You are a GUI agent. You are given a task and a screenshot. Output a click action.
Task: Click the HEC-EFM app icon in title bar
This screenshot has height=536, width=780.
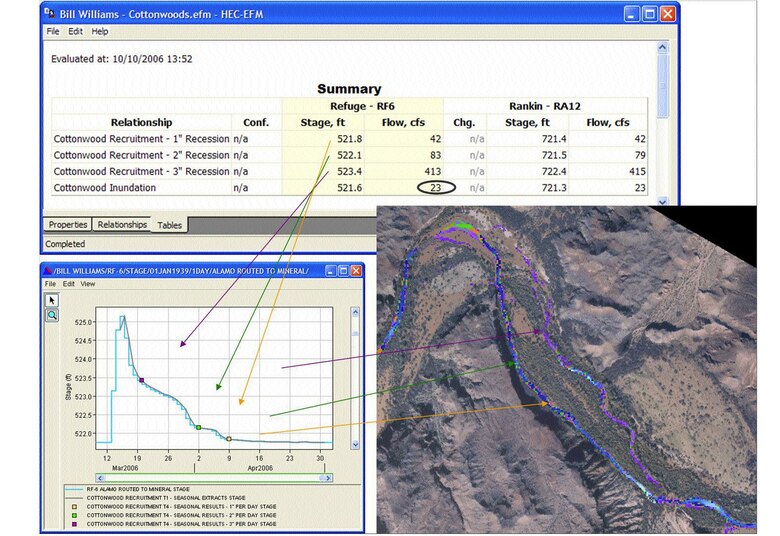(x=49, y=13)
